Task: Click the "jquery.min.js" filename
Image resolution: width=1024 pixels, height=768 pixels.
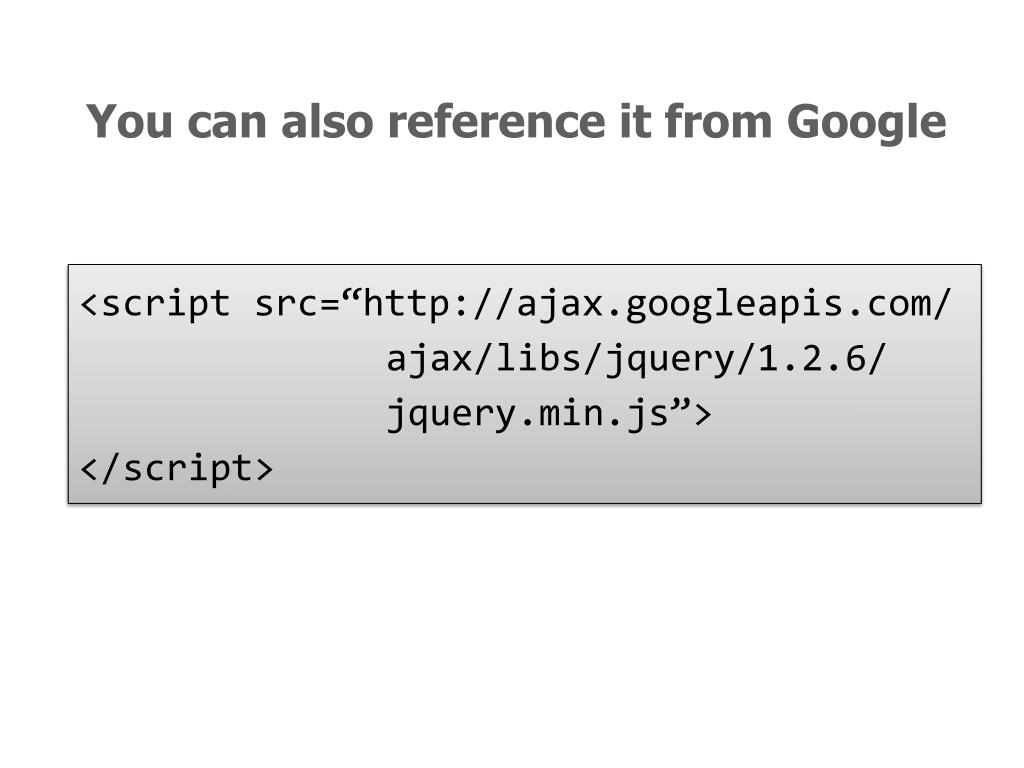Action: click(528, 414)
